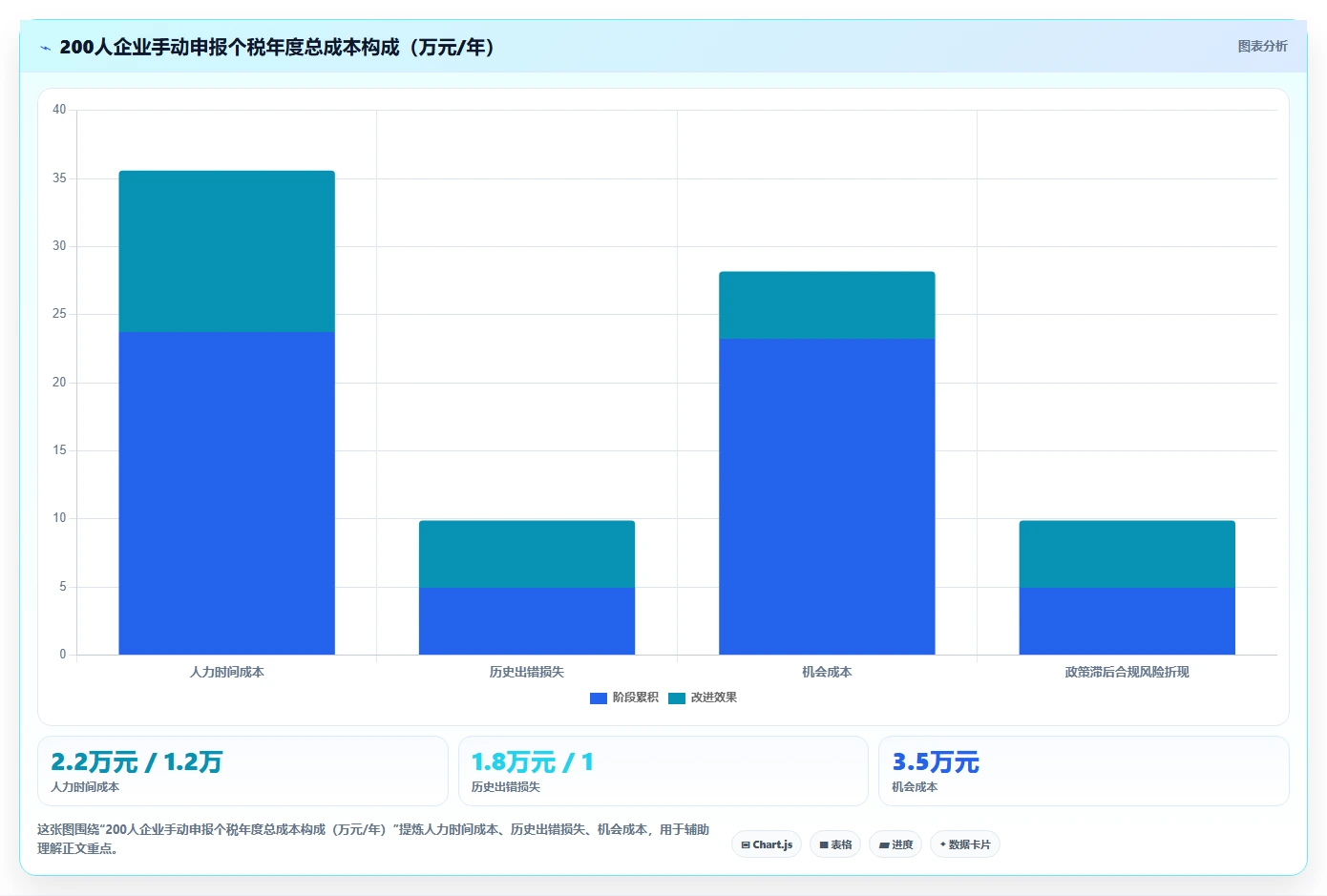Click the 改进效果 legend label

coord(714,698)
